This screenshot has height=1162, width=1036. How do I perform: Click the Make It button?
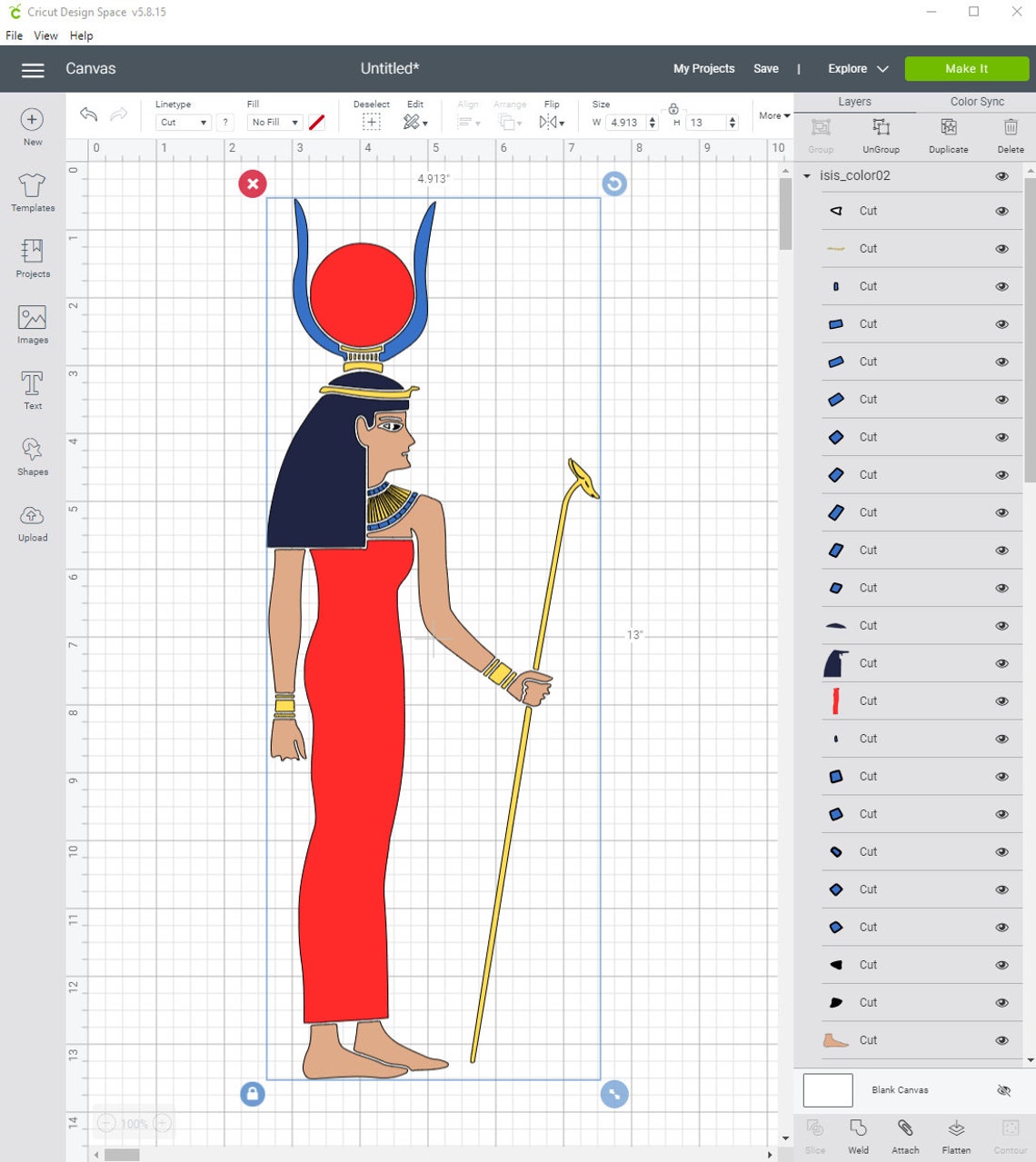(966, 68)
